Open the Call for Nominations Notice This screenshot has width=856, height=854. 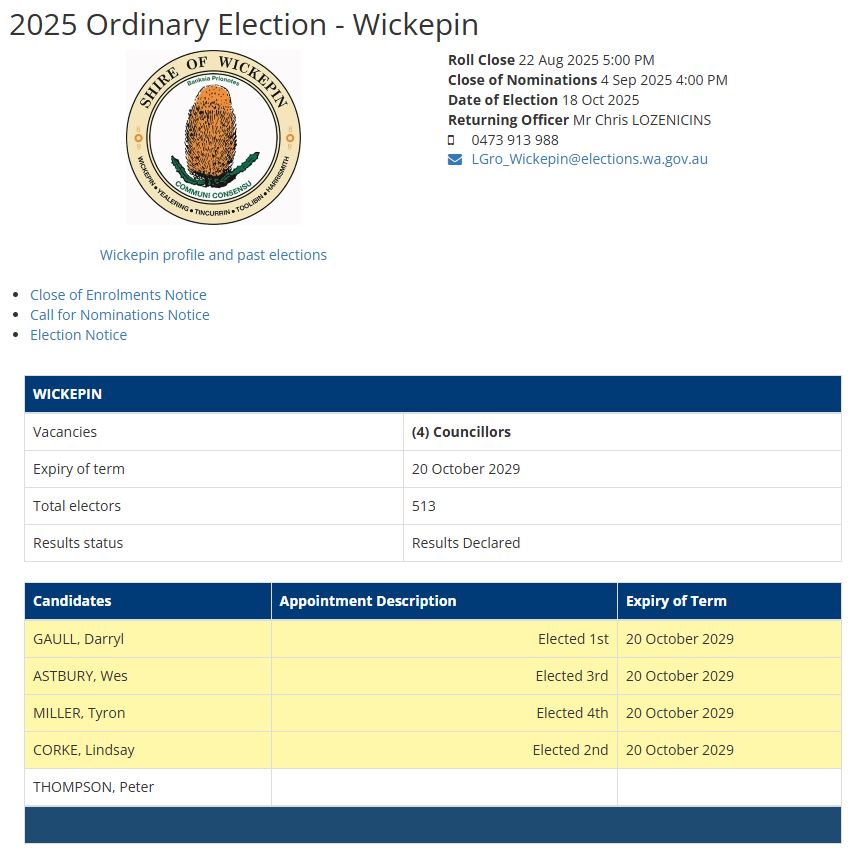[120, 315]
